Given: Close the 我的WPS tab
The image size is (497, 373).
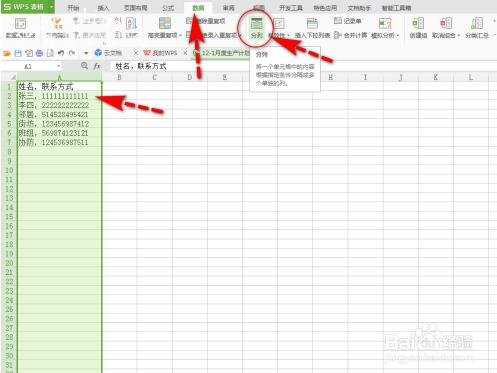Looking at the screenshot, I should [x=185, y=53].
